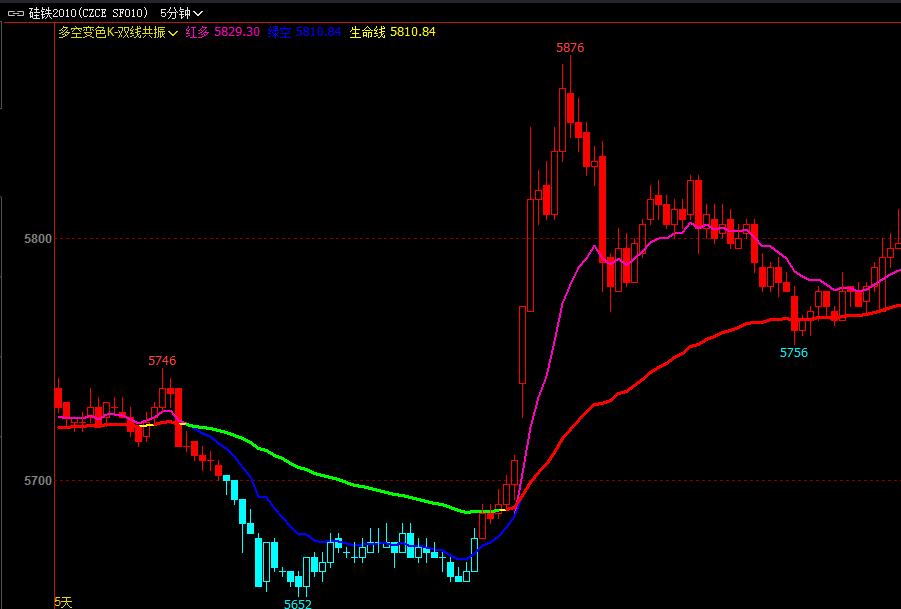
Task: Click the contract title 硅铁2010(CZCE SF010)
Action: pyautogui.click(x=88, y=13)
